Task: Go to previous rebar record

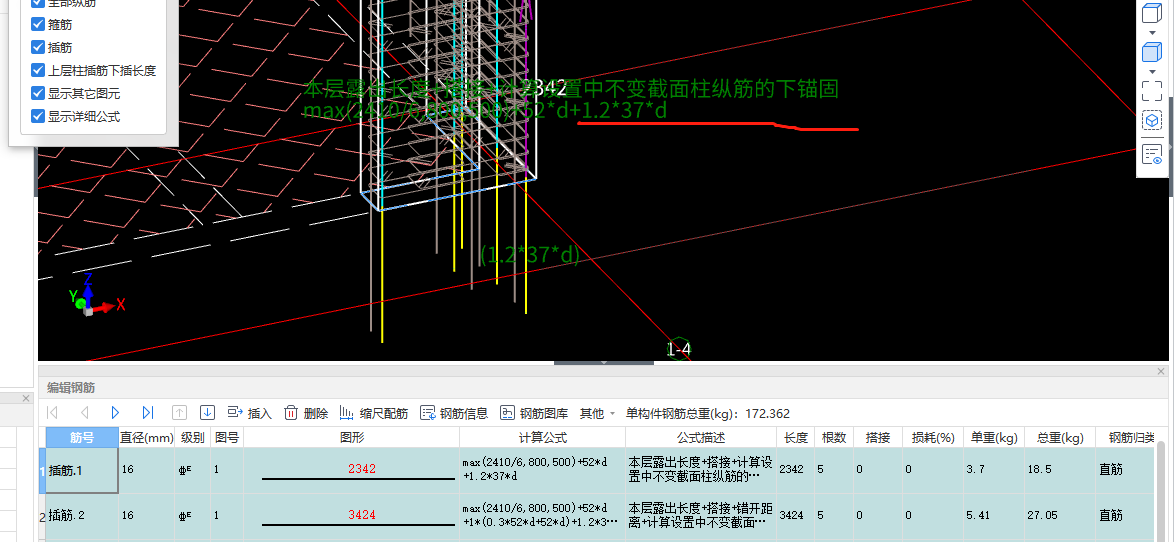Action: (x=85, y=412)
